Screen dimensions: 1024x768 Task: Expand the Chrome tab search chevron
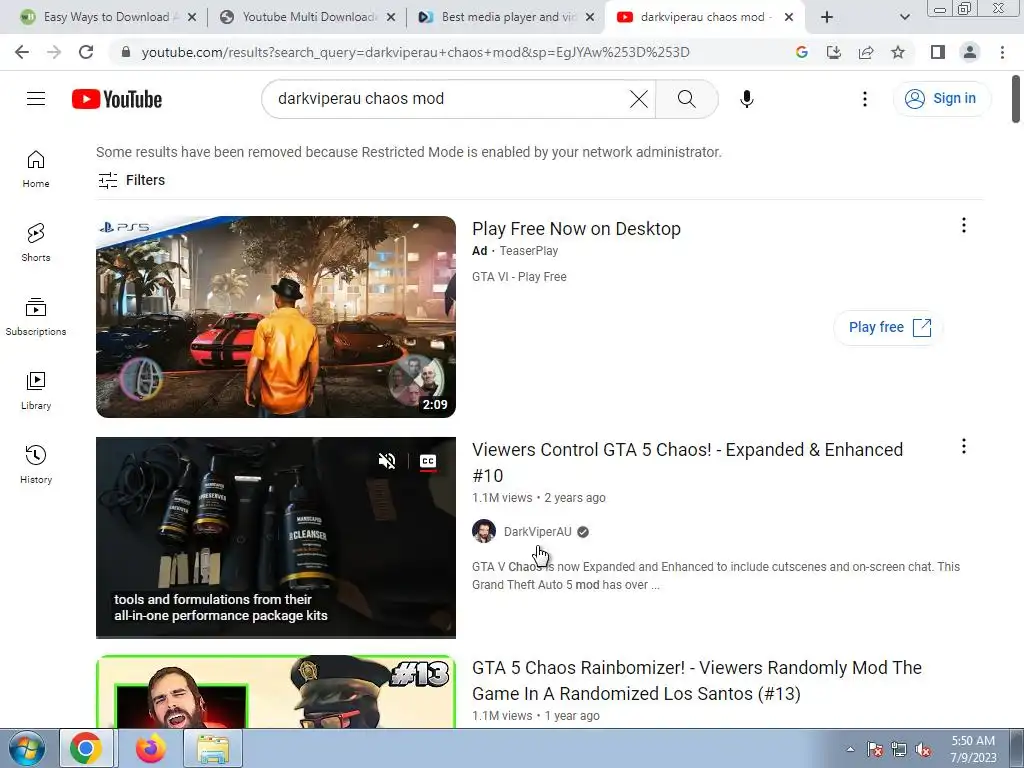[x=904, y=17]
